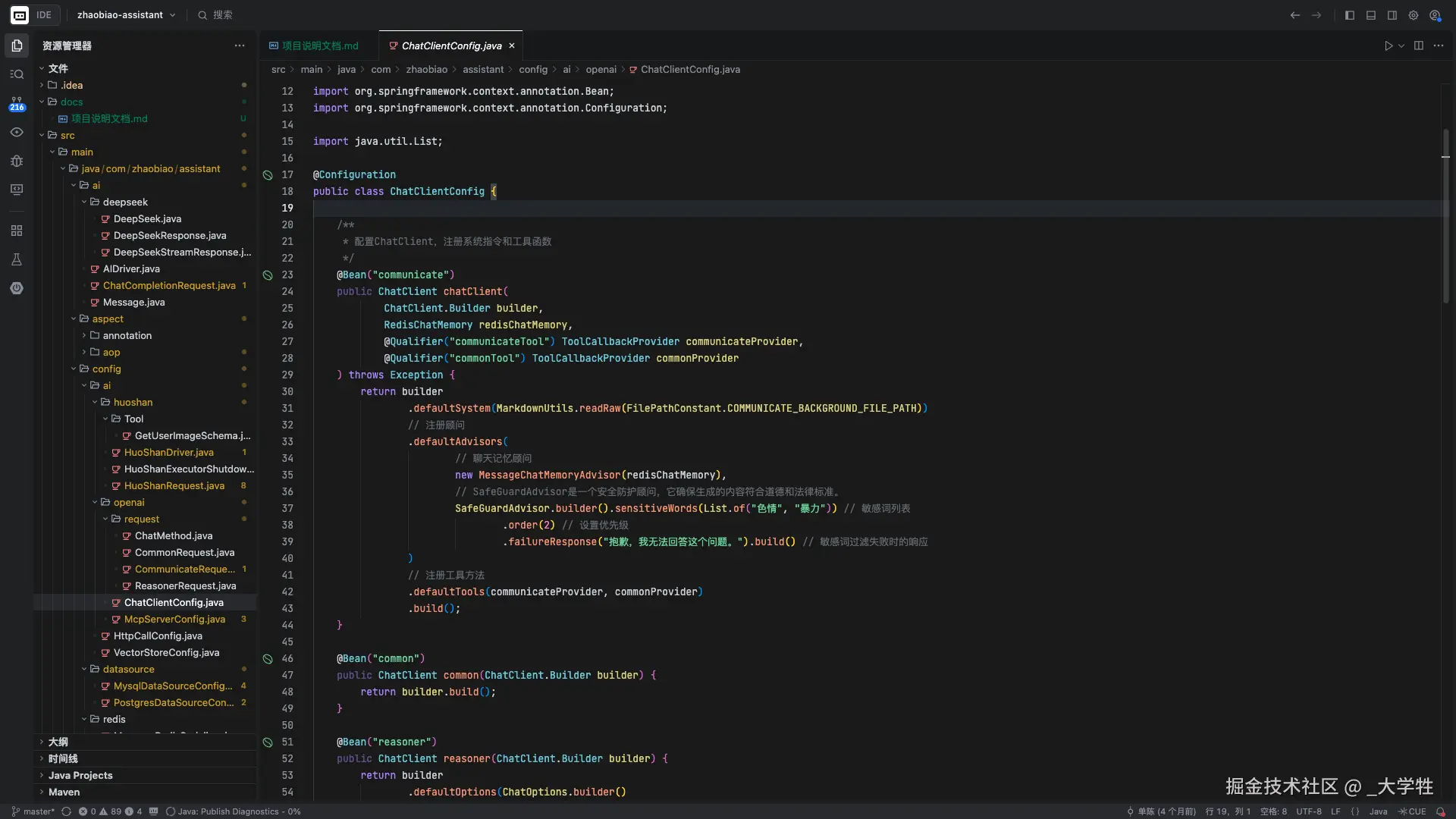The height and width of the screenshot is (819, 1456).
Task: Click the master branch in status bar
Action: (x=33, y=811)
